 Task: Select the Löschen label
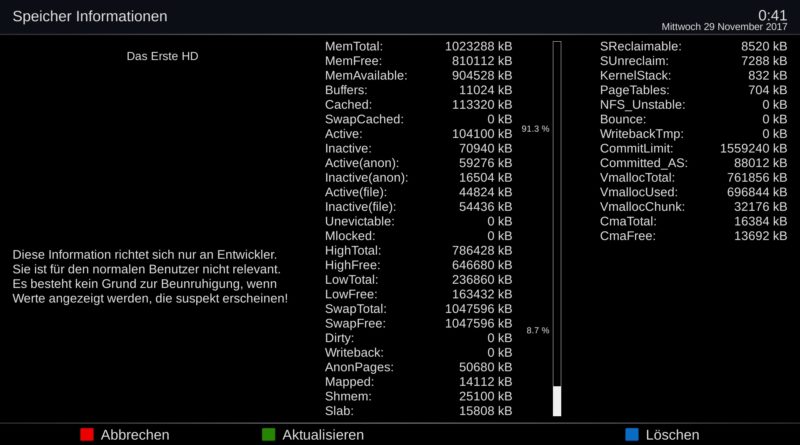click(672, 435)
